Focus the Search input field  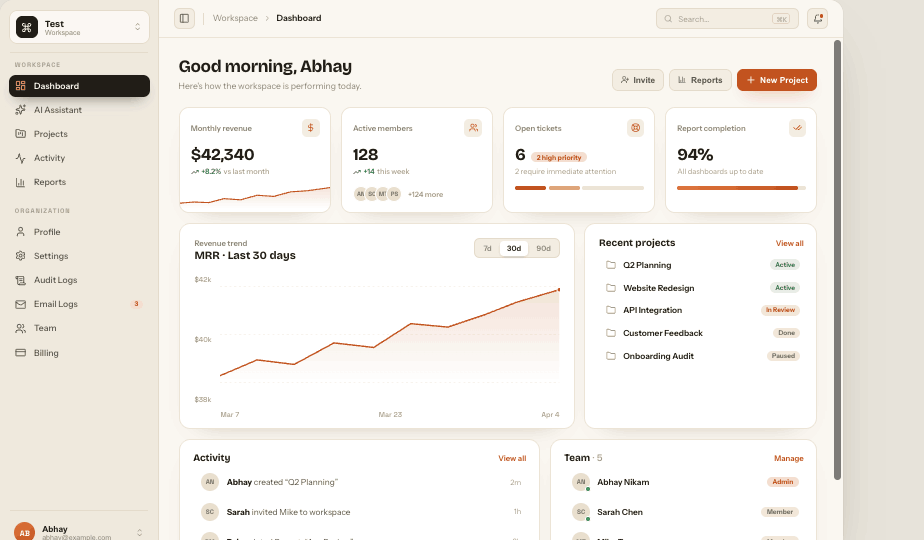[x=727, y=19]
